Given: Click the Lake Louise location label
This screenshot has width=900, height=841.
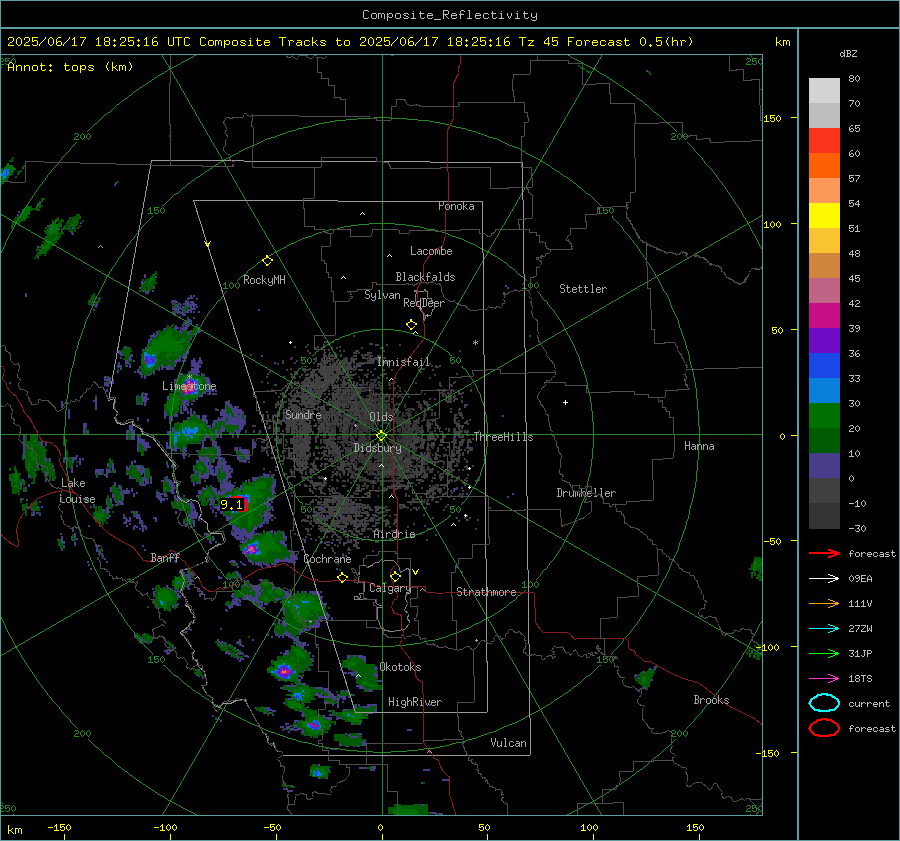Looking at the screenshot, I should 77,491.
